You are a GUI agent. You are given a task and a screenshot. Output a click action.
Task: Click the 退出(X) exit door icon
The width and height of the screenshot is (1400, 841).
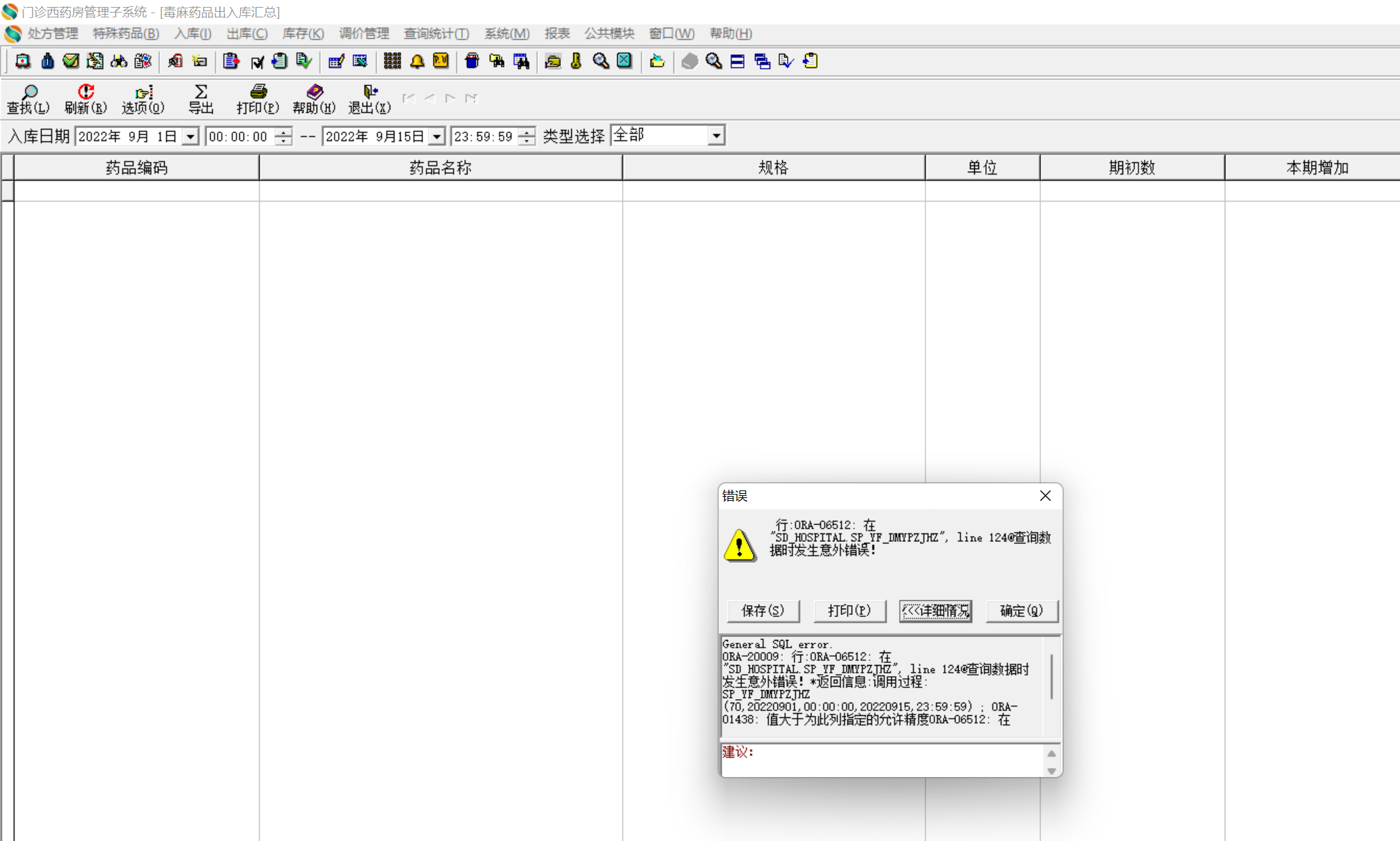369,98
